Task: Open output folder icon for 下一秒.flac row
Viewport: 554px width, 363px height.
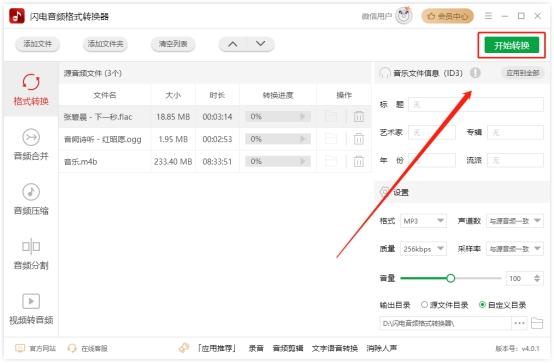Action: [331, 116]
